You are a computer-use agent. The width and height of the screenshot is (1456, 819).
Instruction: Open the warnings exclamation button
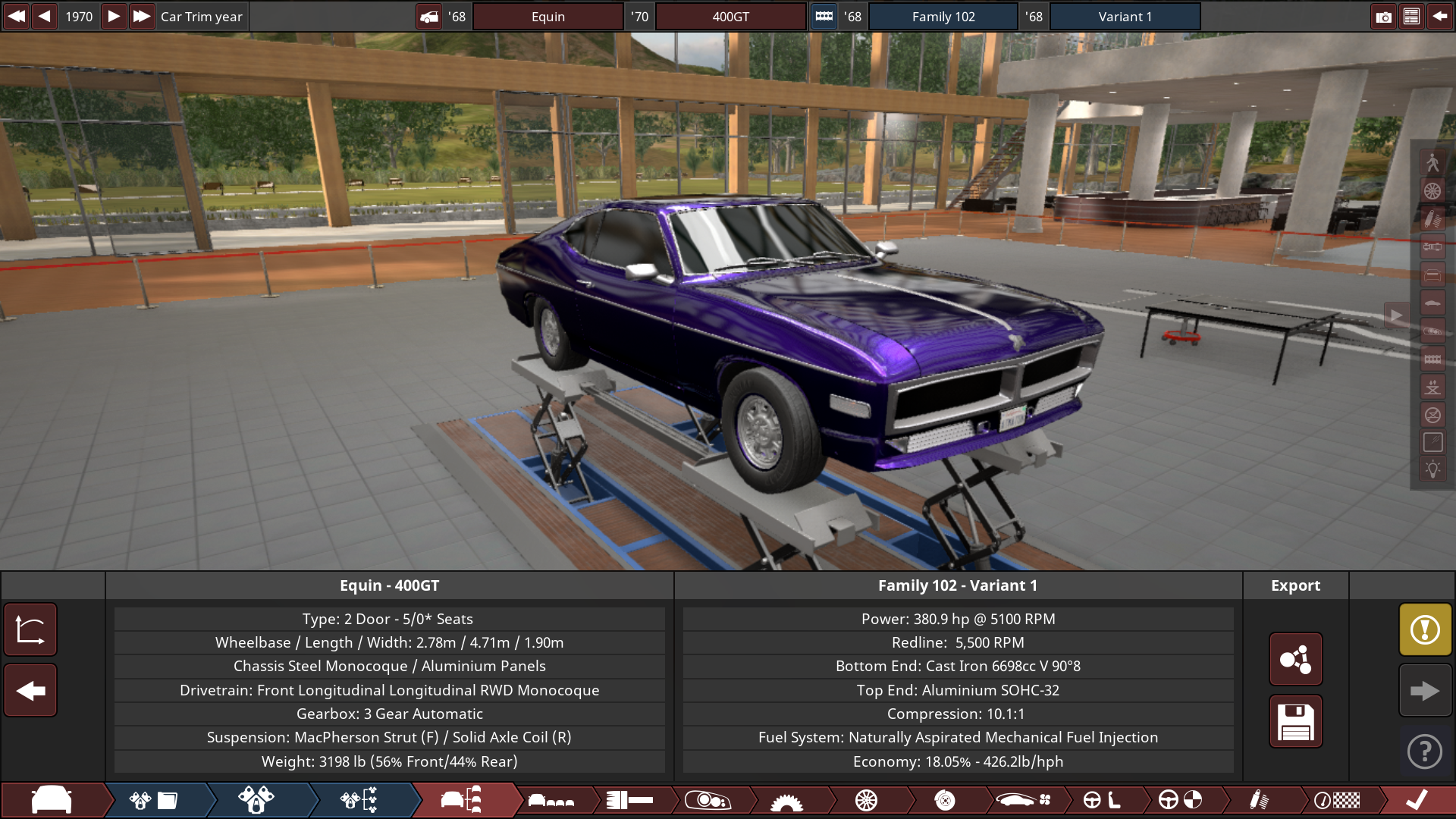[1425, 629]
